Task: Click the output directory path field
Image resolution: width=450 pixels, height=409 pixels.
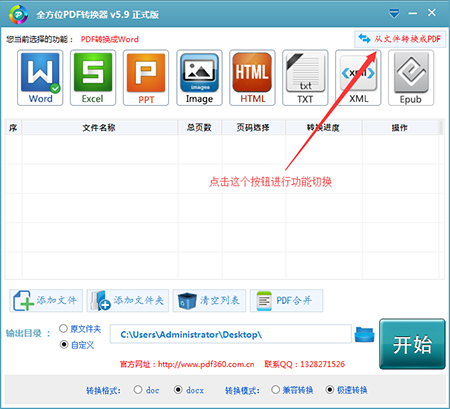Action: click(x=231, y=334)
